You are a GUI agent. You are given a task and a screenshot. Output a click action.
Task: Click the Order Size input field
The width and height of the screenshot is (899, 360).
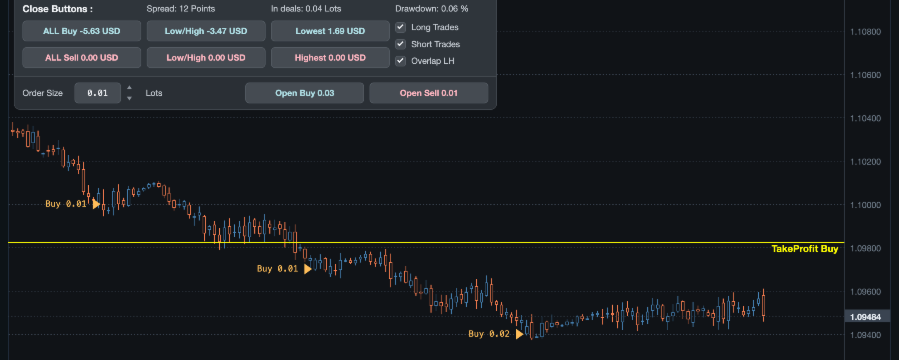[97, 93]
